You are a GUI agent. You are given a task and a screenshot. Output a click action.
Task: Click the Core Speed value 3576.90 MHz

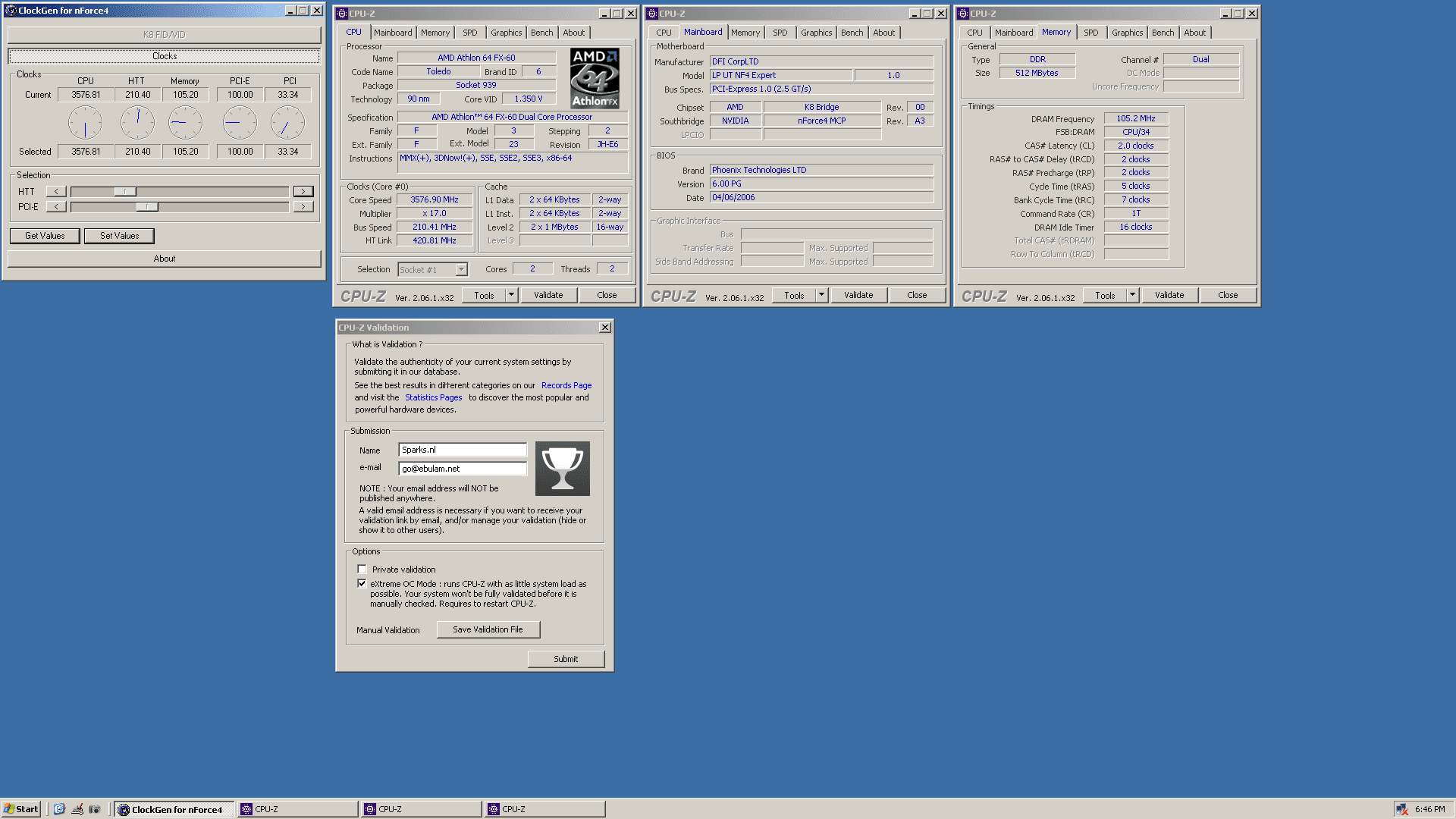(435, 200)
